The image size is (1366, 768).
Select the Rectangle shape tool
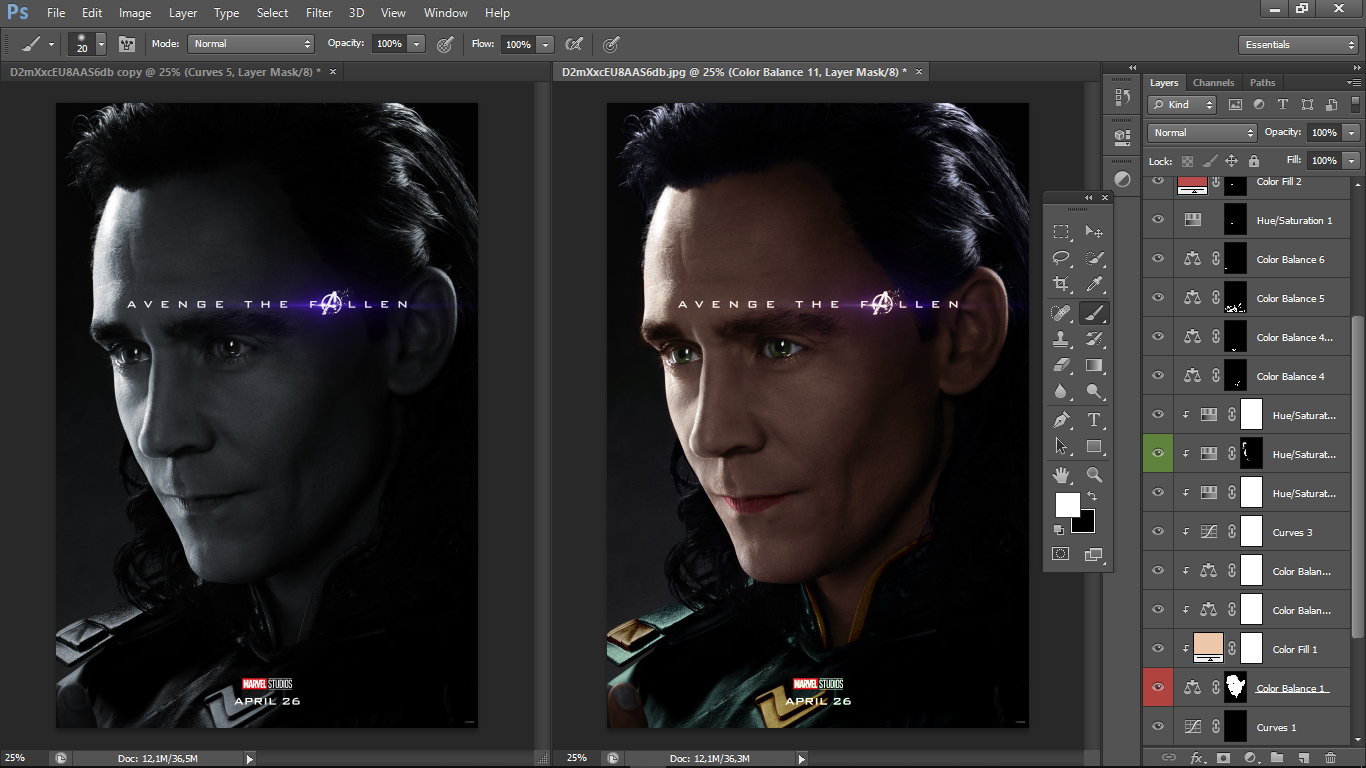[x=1094, y=447]
